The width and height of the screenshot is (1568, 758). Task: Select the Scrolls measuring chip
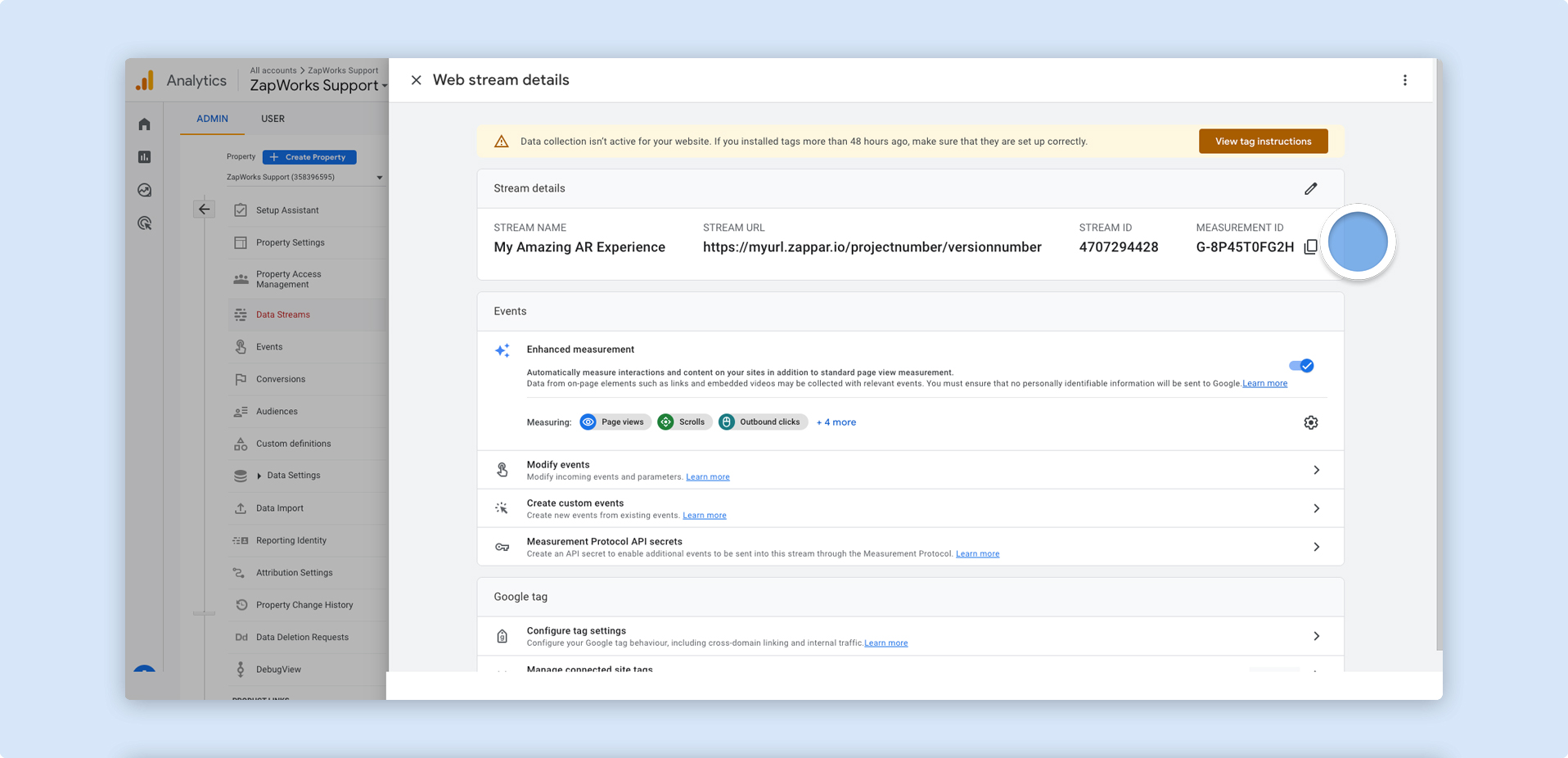pos(684,422)
